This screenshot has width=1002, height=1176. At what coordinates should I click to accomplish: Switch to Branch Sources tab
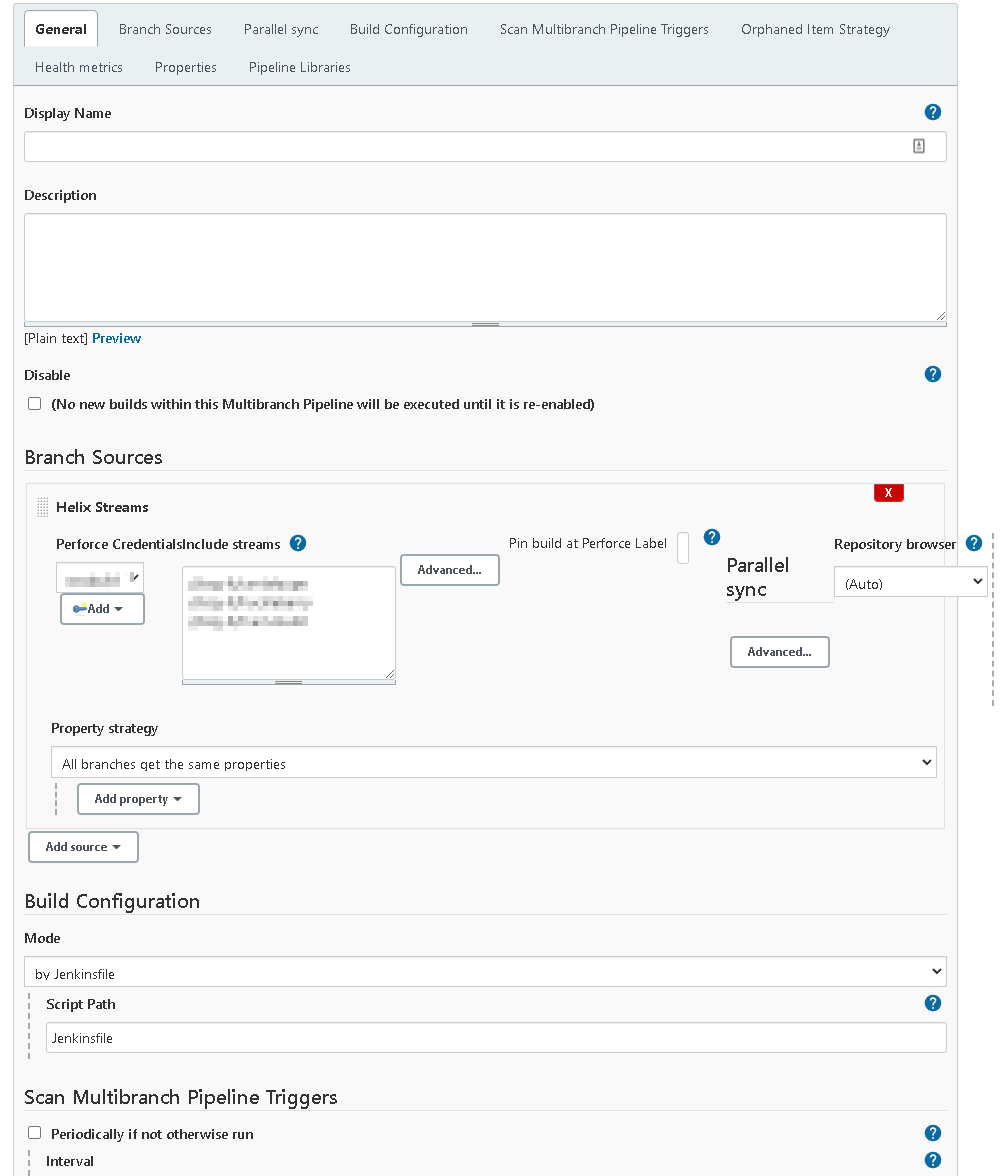pyautogui.click(x=165, y=29)
